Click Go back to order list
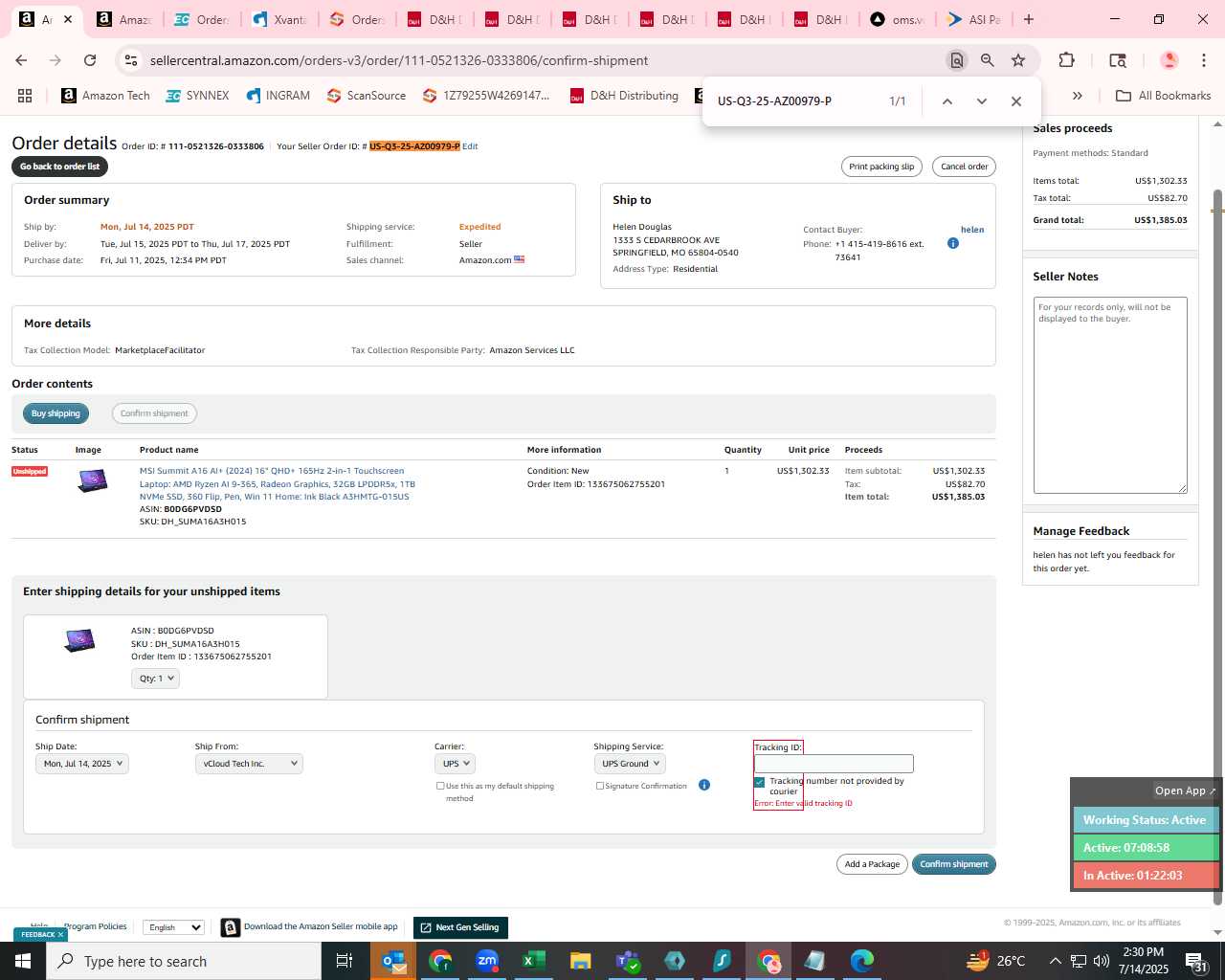 click(x=60, y=167)
